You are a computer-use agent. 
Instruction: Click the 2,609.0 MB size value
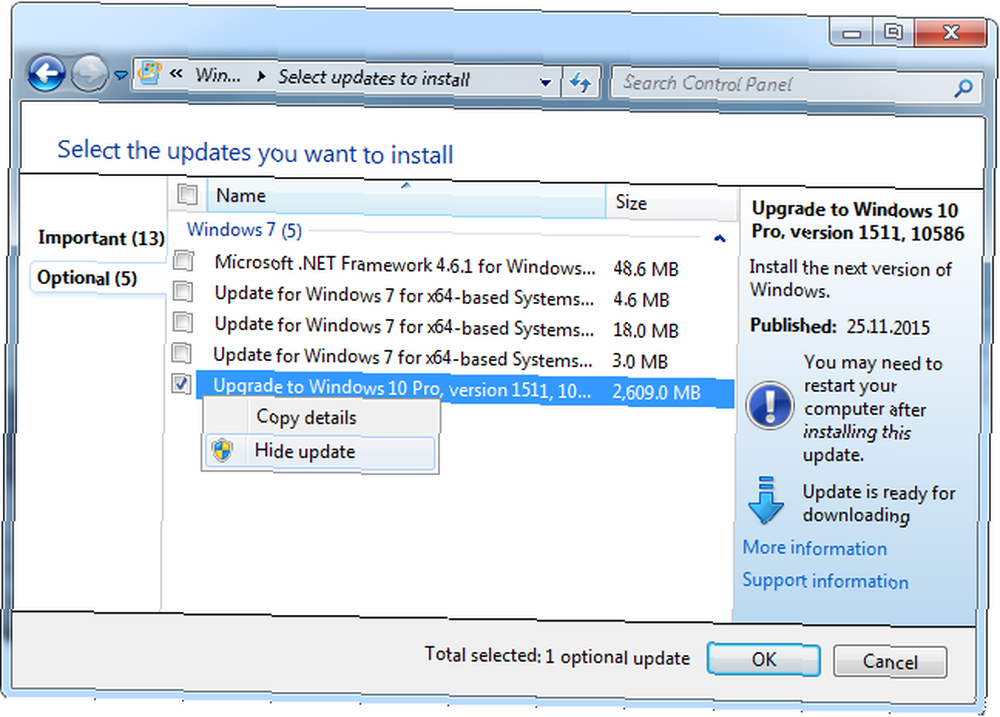(656, 392)
